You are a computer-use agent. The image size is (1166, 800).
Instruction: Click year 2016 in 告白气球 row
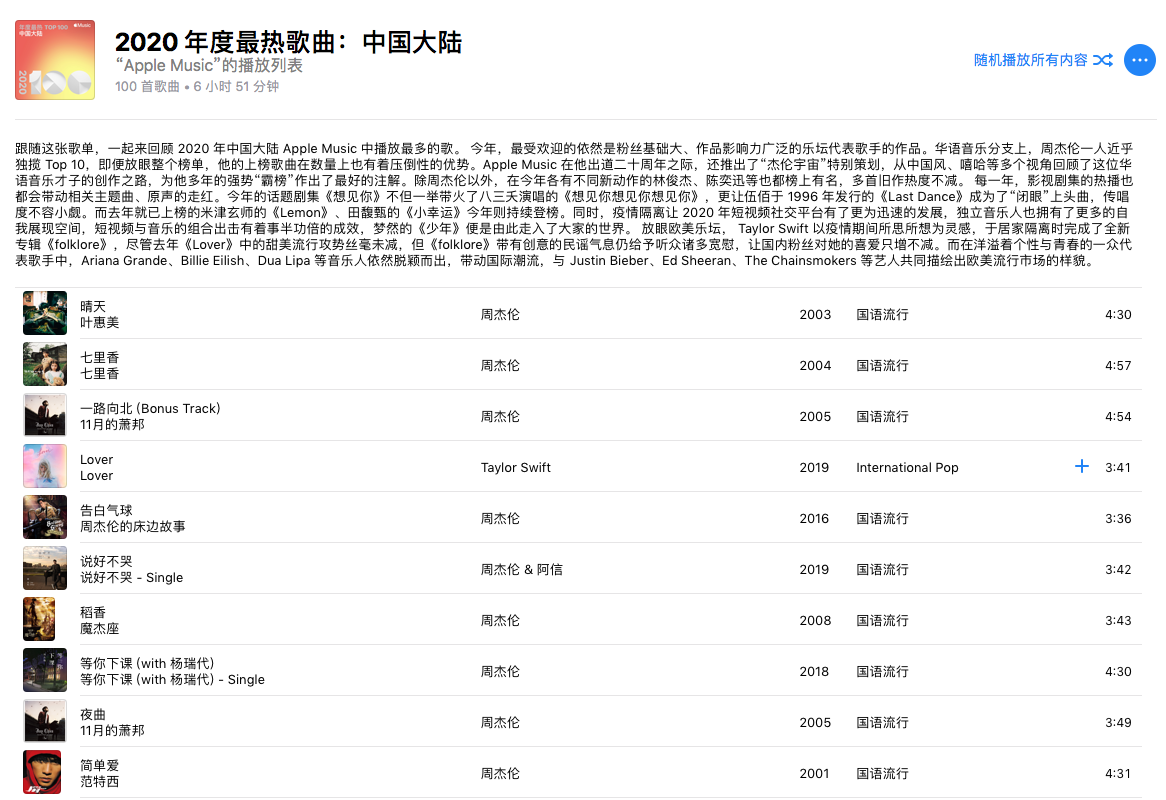814,518
